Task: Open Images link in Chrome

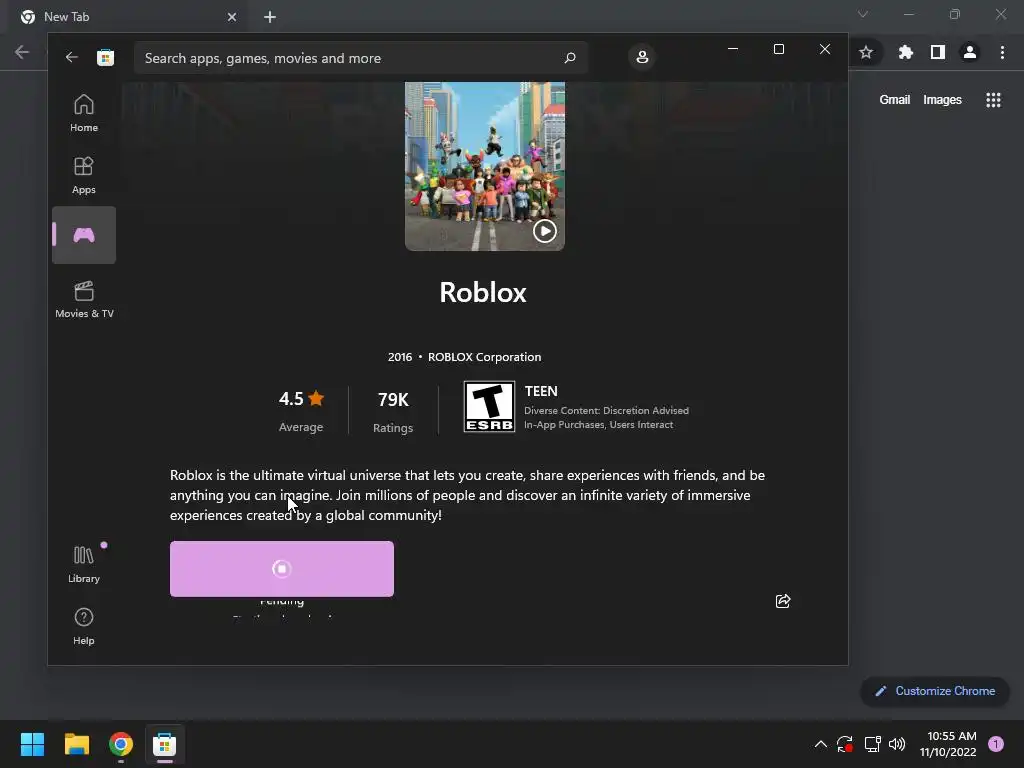Action: point(942,100)
